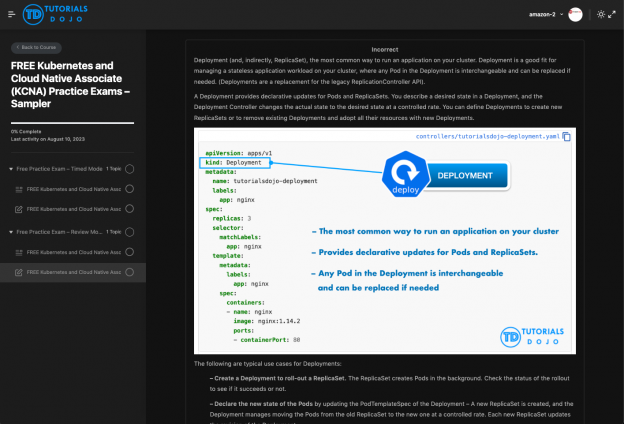Open the hamburger sidebar menu icon

pyautogui.click(x=12, y=14)
